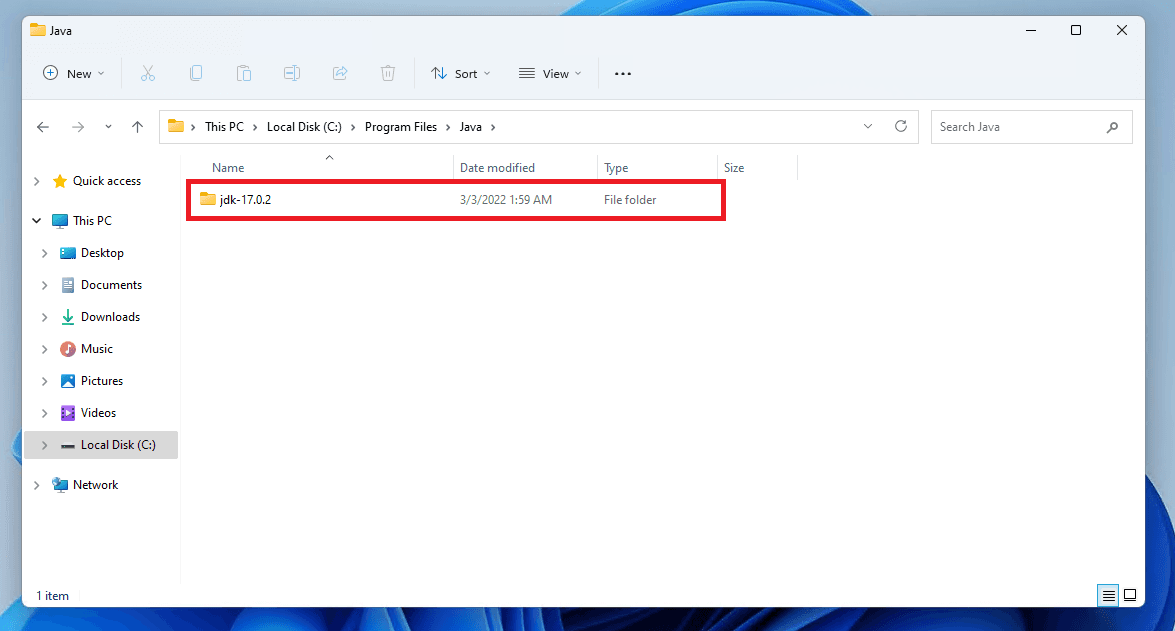The width and height of the screenshot is (1175, 631).
Task: Navigate to Local Disk (C:) breadcrumb
Action: coord(304,127)
